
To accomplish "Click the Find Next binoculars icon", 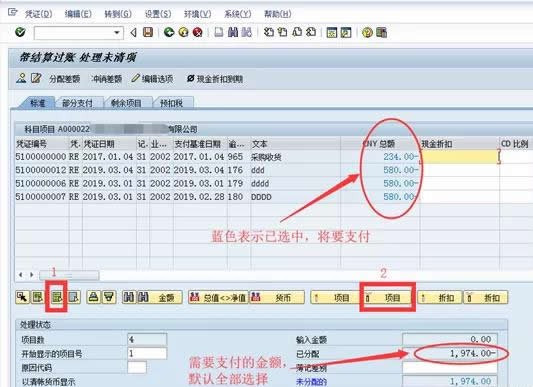I will click(247, 33).
